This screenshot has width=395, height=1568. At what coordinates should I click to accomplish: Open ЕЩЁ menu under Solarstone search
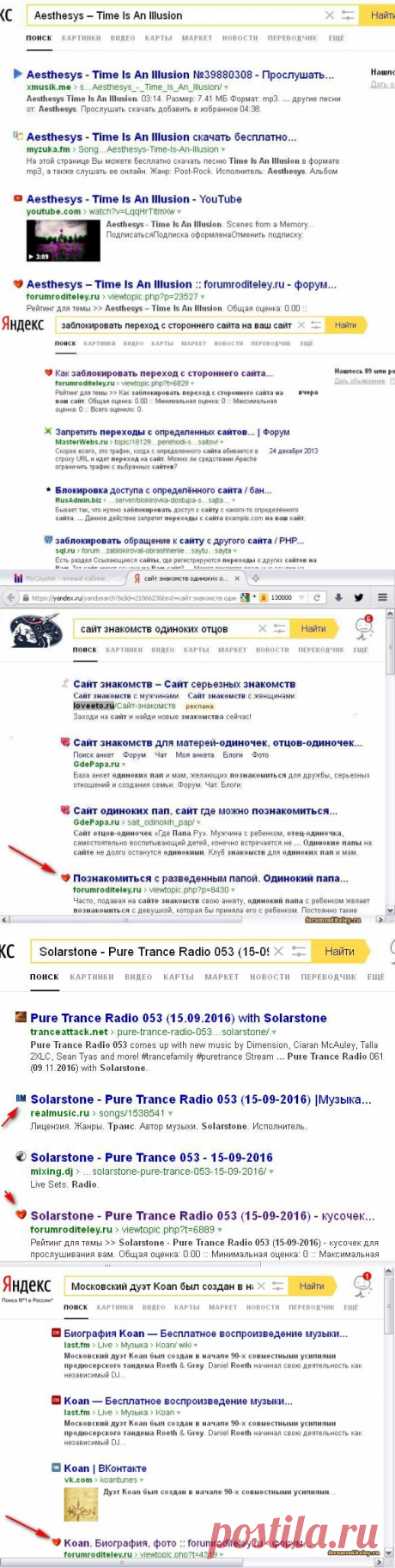coord(376,977)
